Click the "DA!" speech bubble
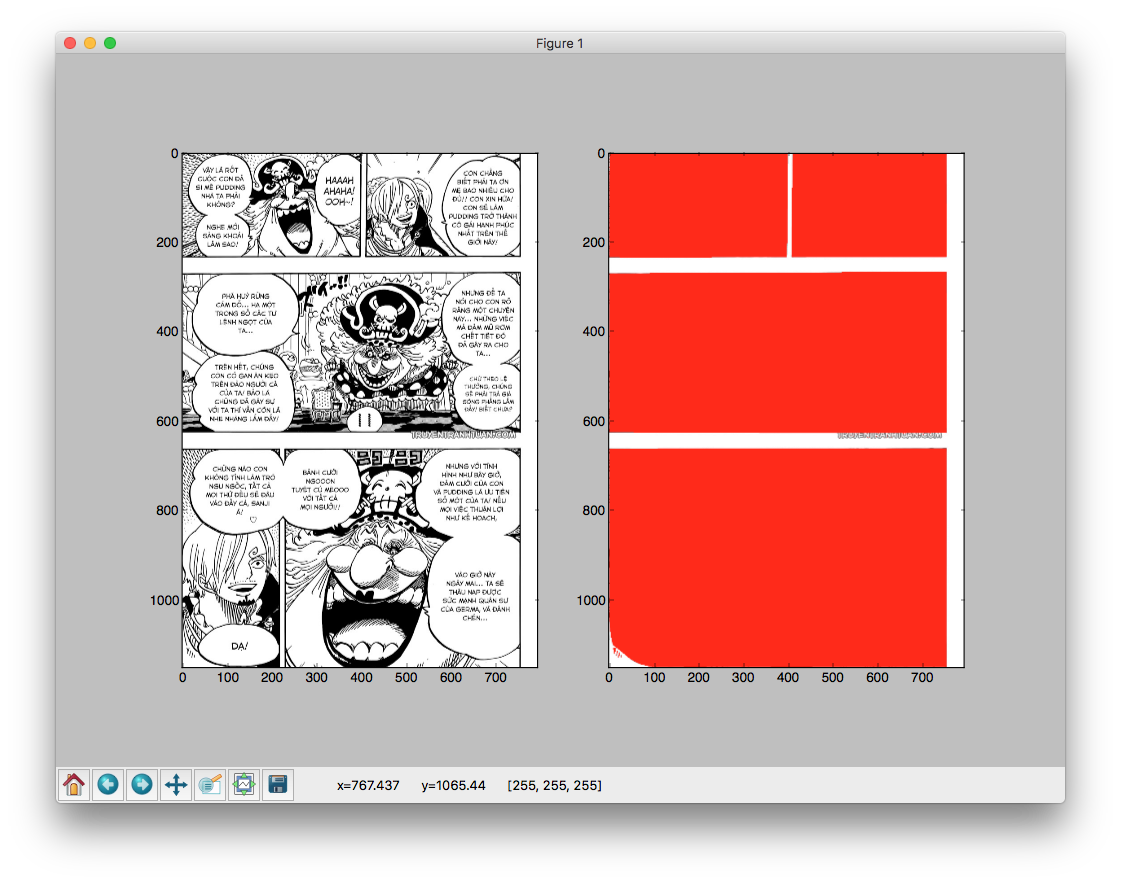This screenshot has height=883, width=1121. 239,646
